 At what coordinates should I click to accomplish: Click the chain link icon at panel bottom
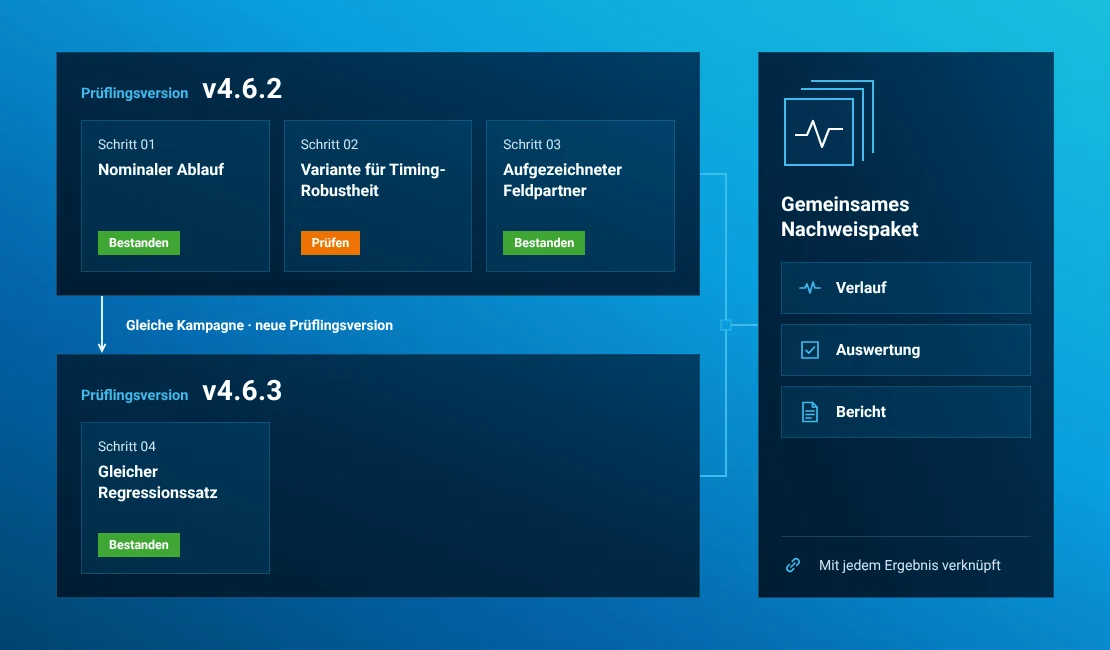click(793, 565)
